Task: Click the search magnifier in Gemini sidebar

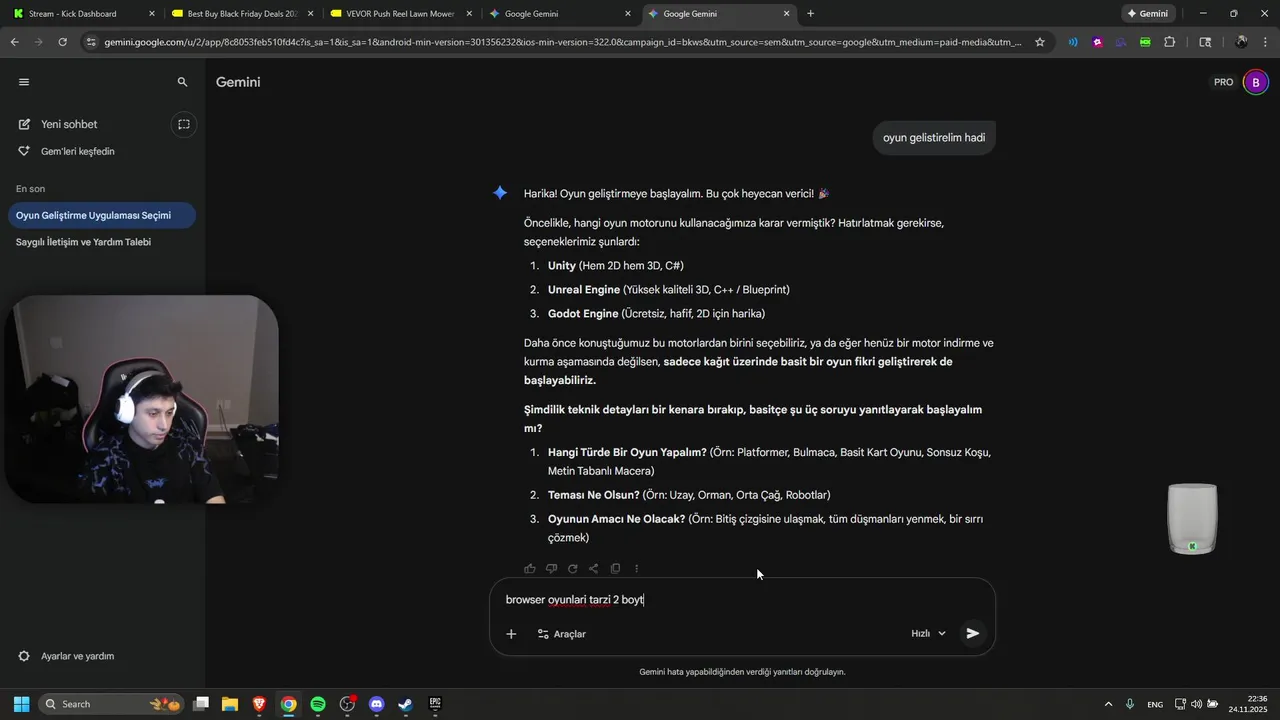Action: click(182, 82)
